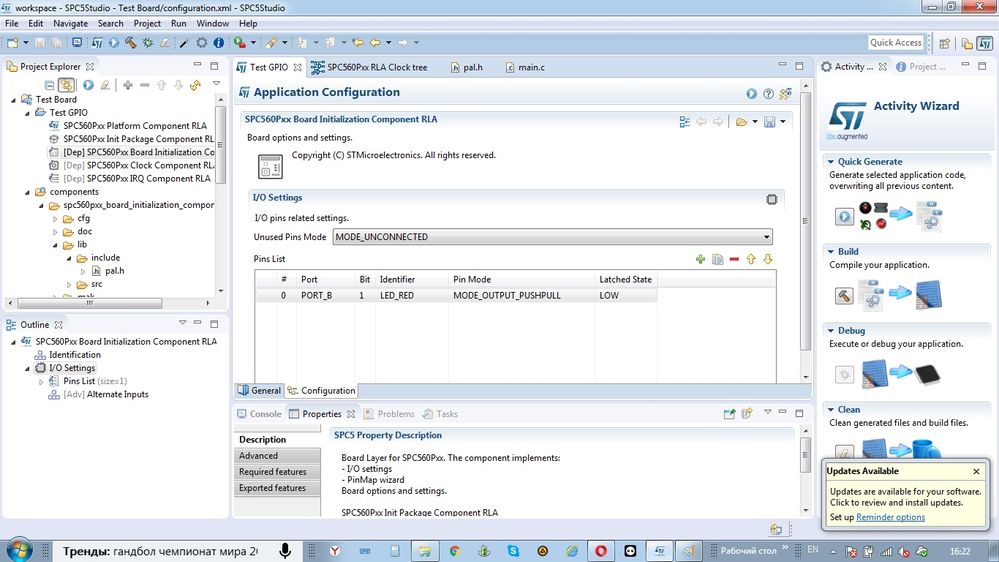Click the new wizard toolbar icon
This screenshot has height=562, width=999.
pyautogui.click(x=13, y=43)
